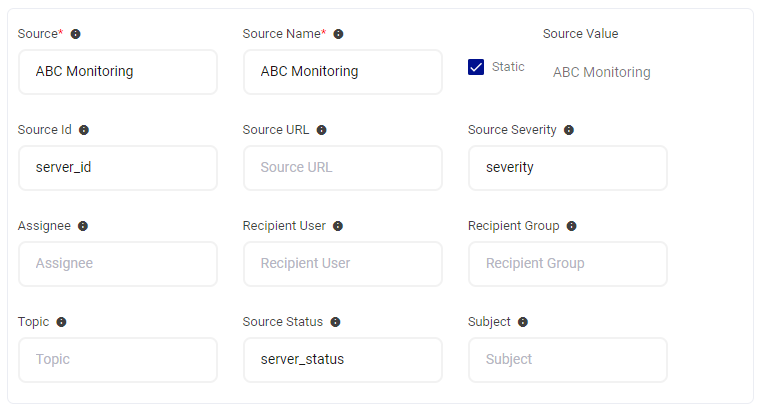Click the Source Id field with server_id
The image size is (763, 409).
pos(117,168)
